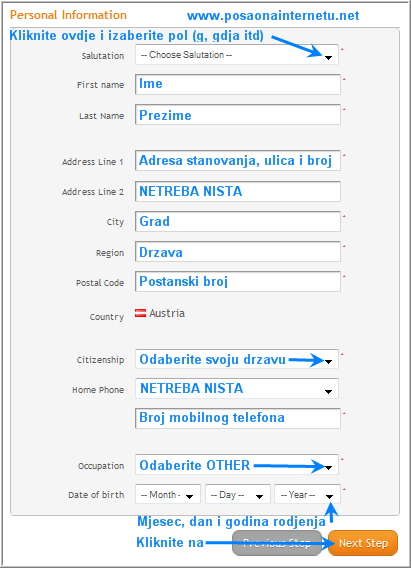Open the Choose Salutation dropdown
This screenshot has height=568, width=411.
point(237,55)
